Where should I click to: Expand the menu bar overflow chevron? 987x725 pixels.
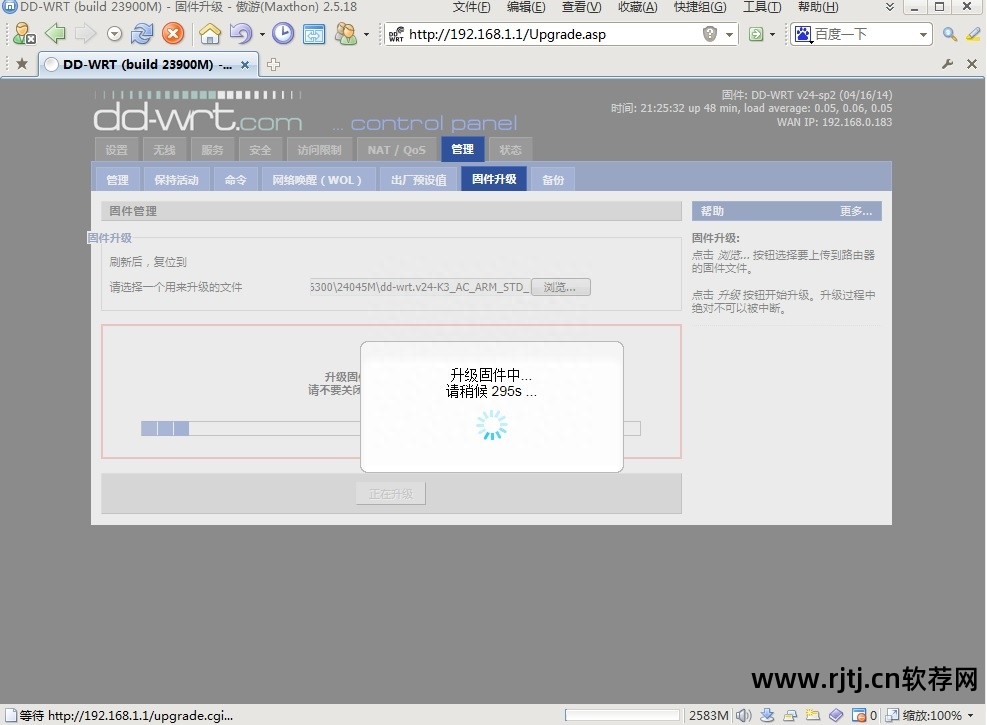[889, 7]
